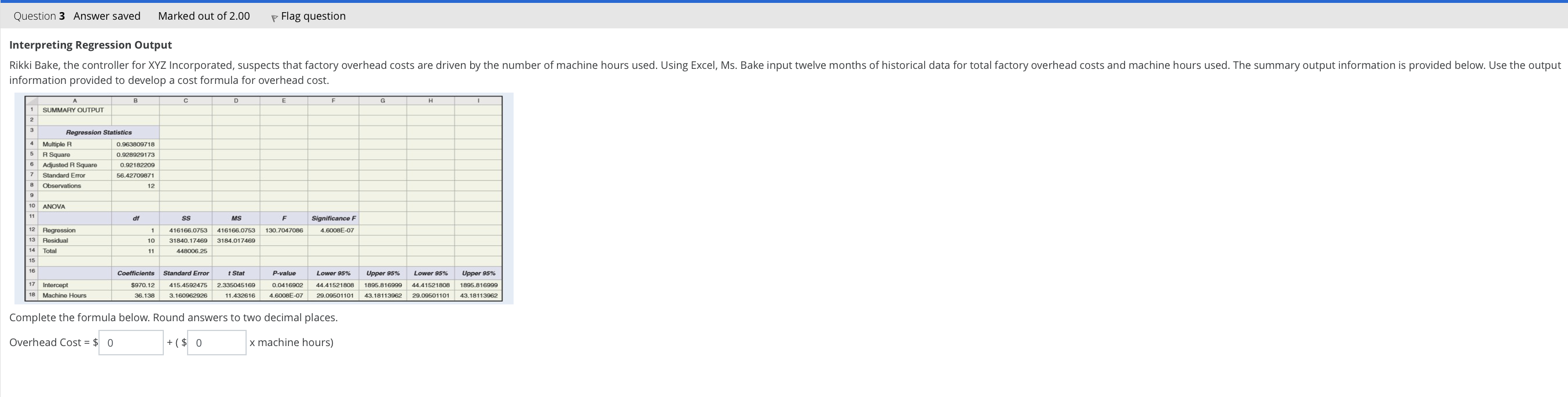Click the total SS value 448006.25
The width and height of the screenshot is (1568, 397).
tap(192, 251)
